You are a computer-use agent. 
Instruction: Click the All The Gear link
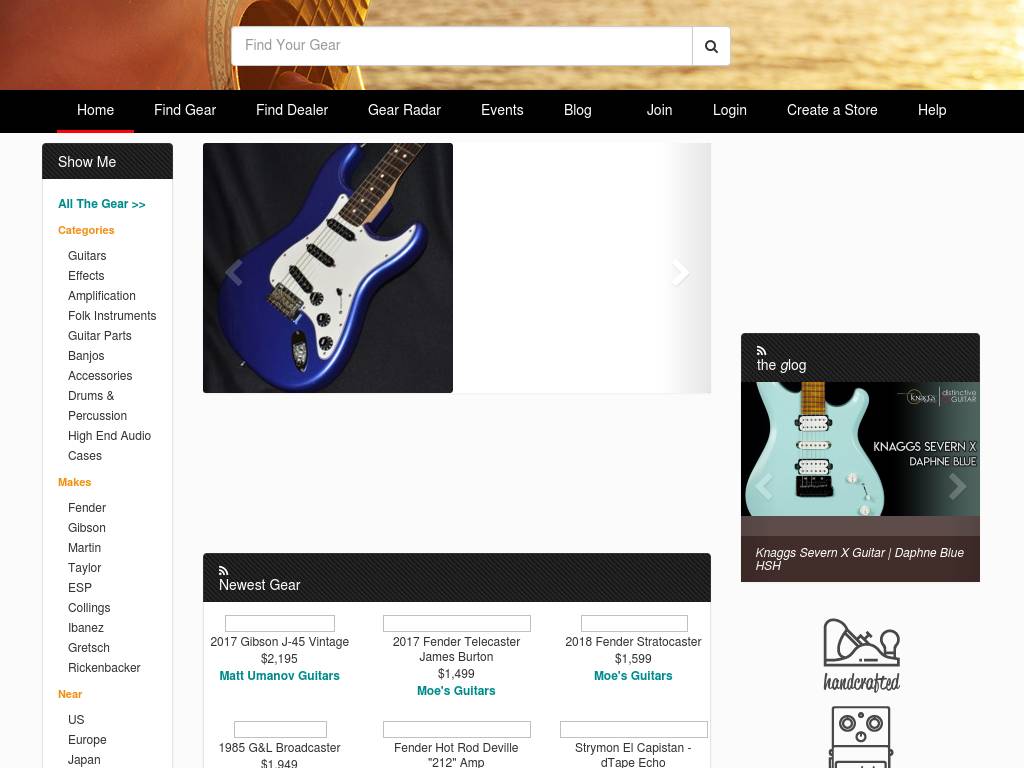point(102,204)
